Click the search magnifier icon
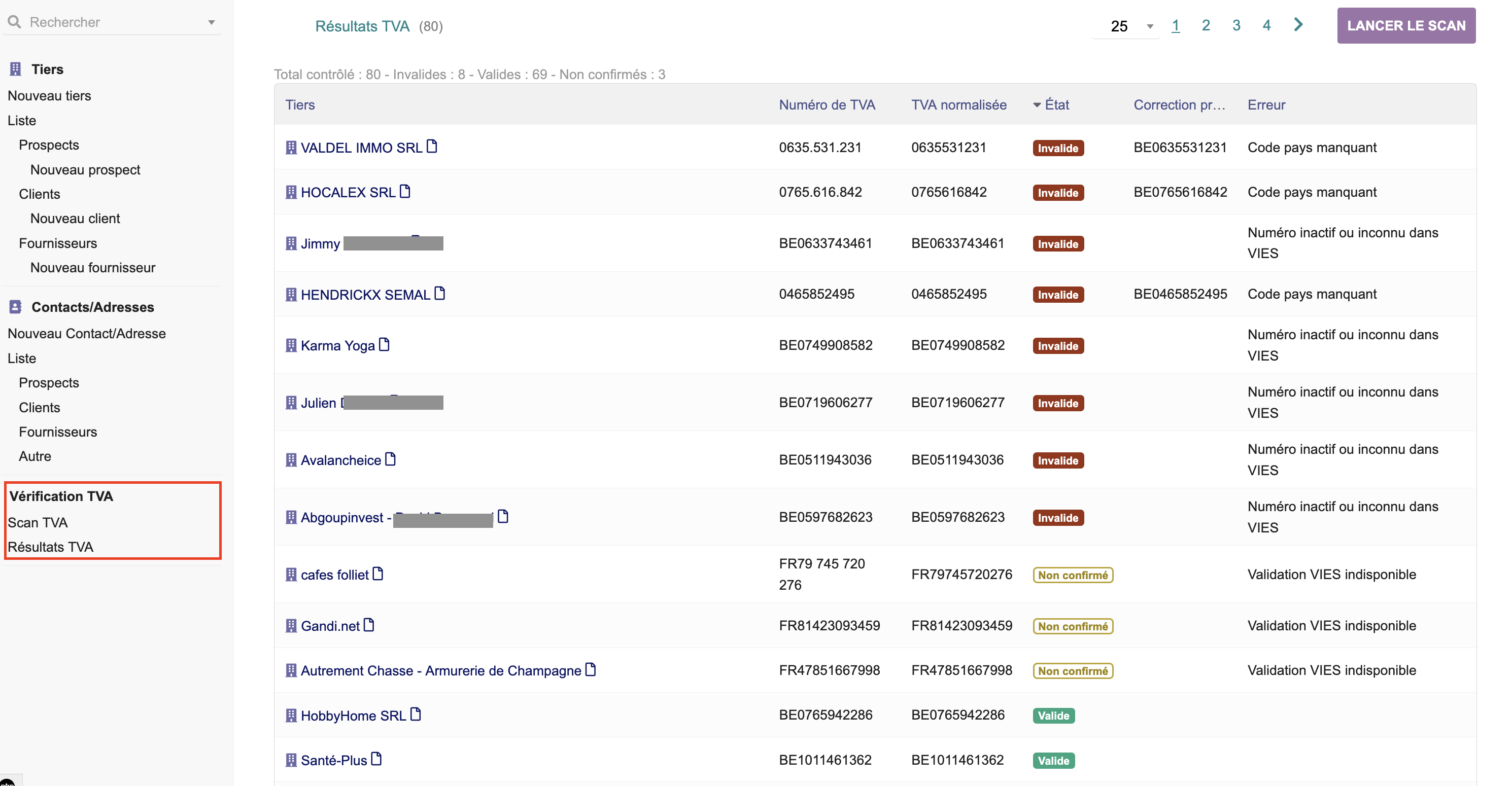The width and height of the screenshot is (1512, 786). (14, 22)
